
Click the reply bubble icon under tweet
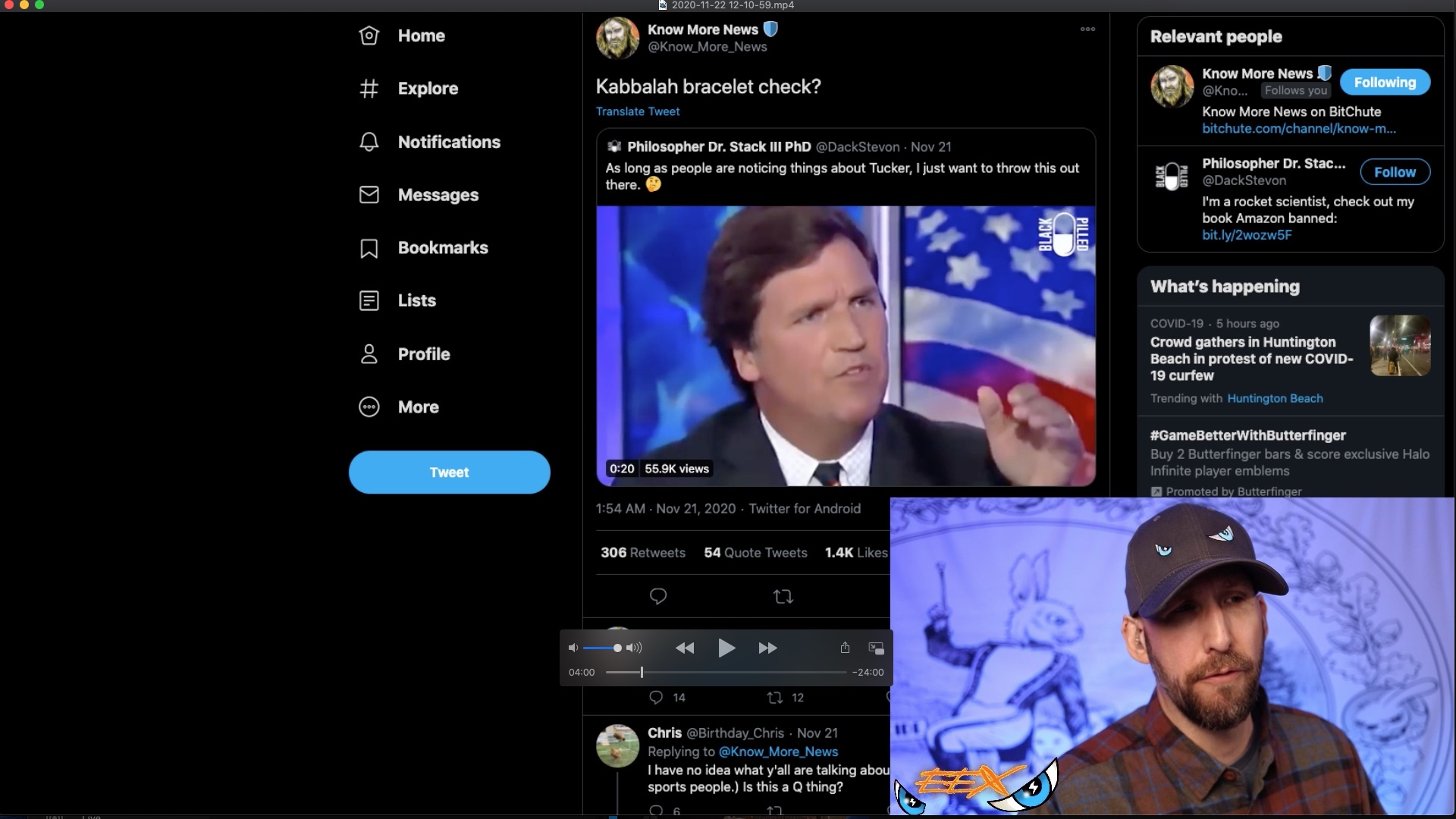[x=658, y=597]
